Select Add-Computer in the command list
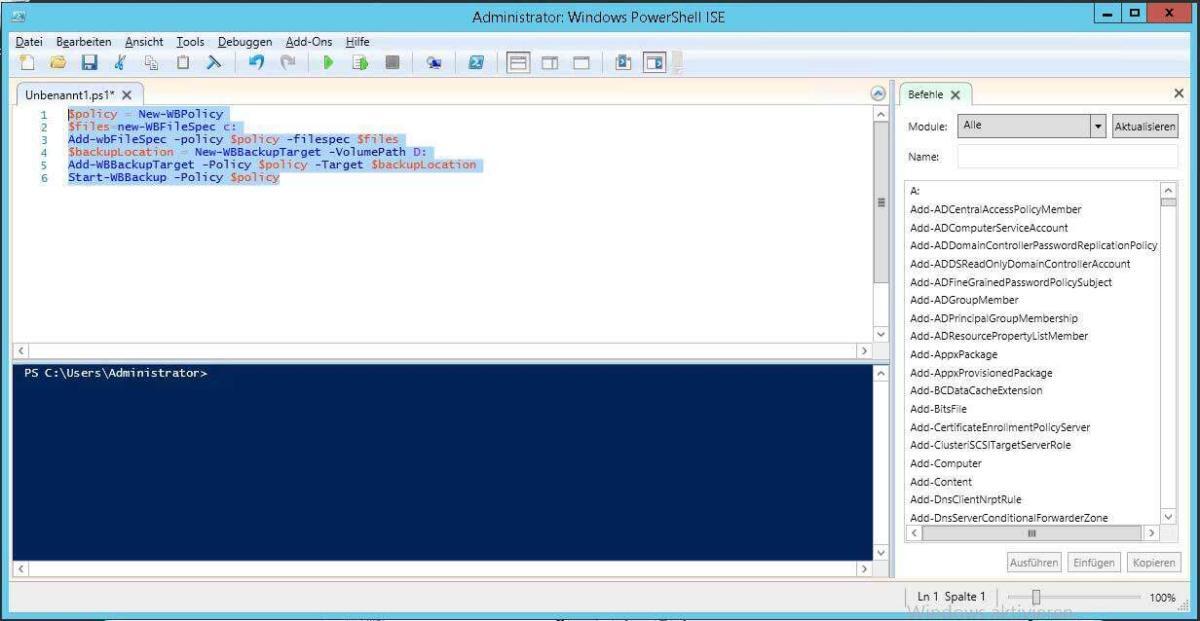The width and height of the screenshot is (1200, 621). coord(945,463)
